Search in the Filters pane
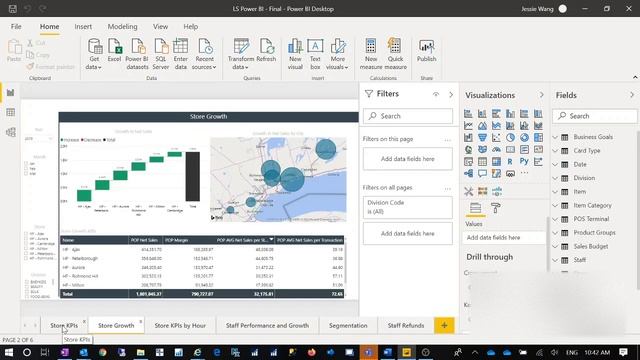This screenshot has height=360, width=640. tap(408, 116)
